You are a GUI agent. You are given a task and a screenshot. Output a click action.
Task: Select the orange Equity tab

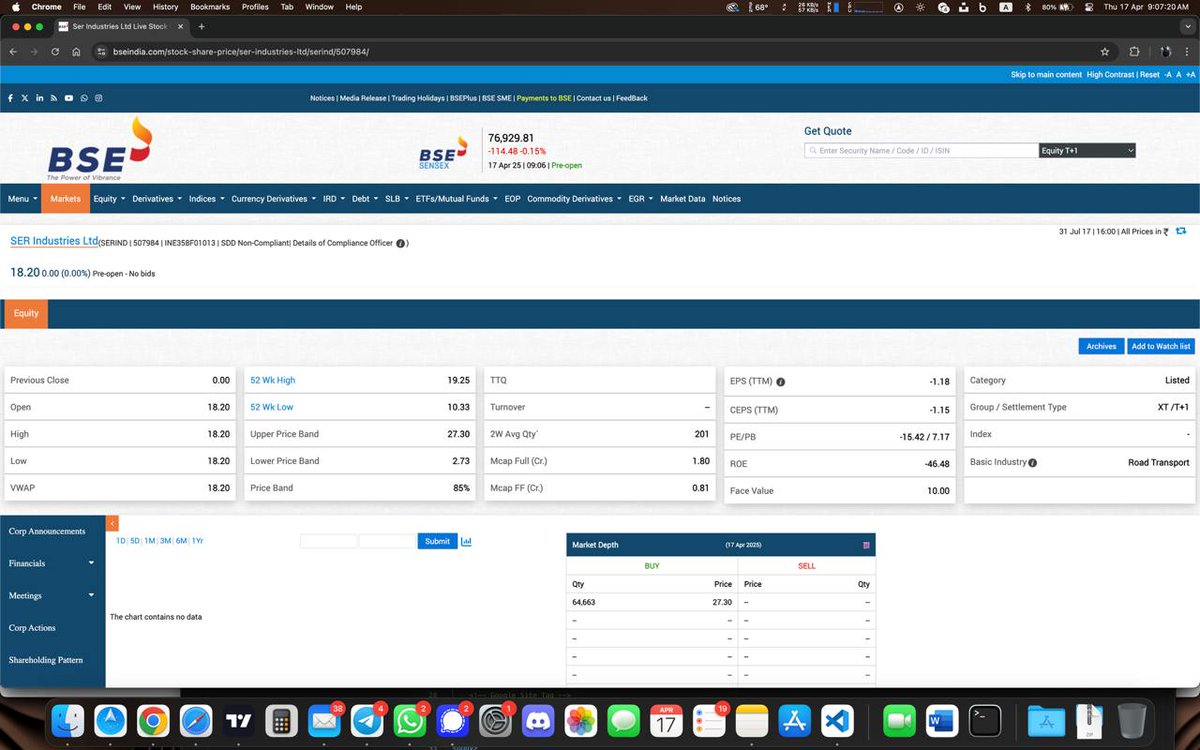[26, 313]
